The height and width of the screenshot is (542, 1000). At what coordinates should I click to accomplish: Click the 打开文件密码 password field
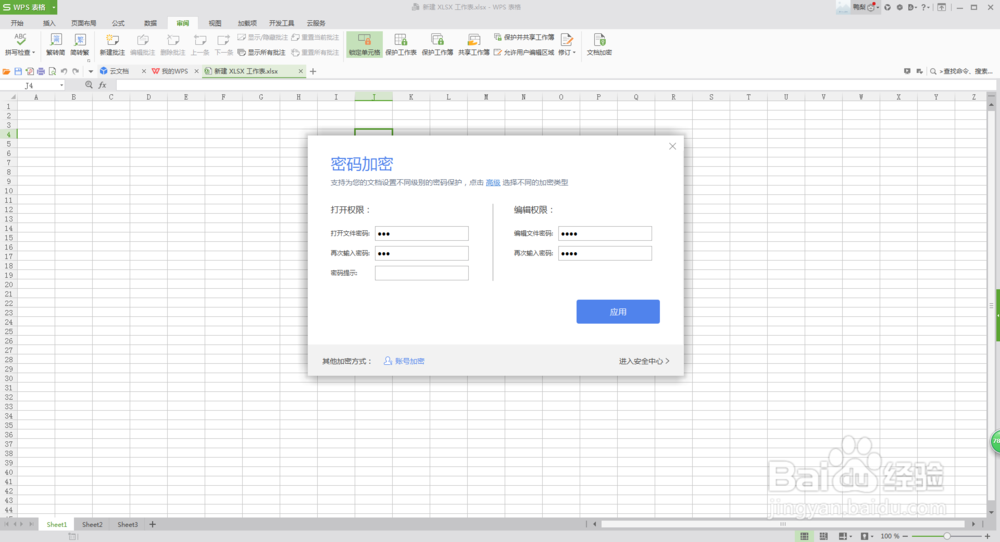coord(422,233)
